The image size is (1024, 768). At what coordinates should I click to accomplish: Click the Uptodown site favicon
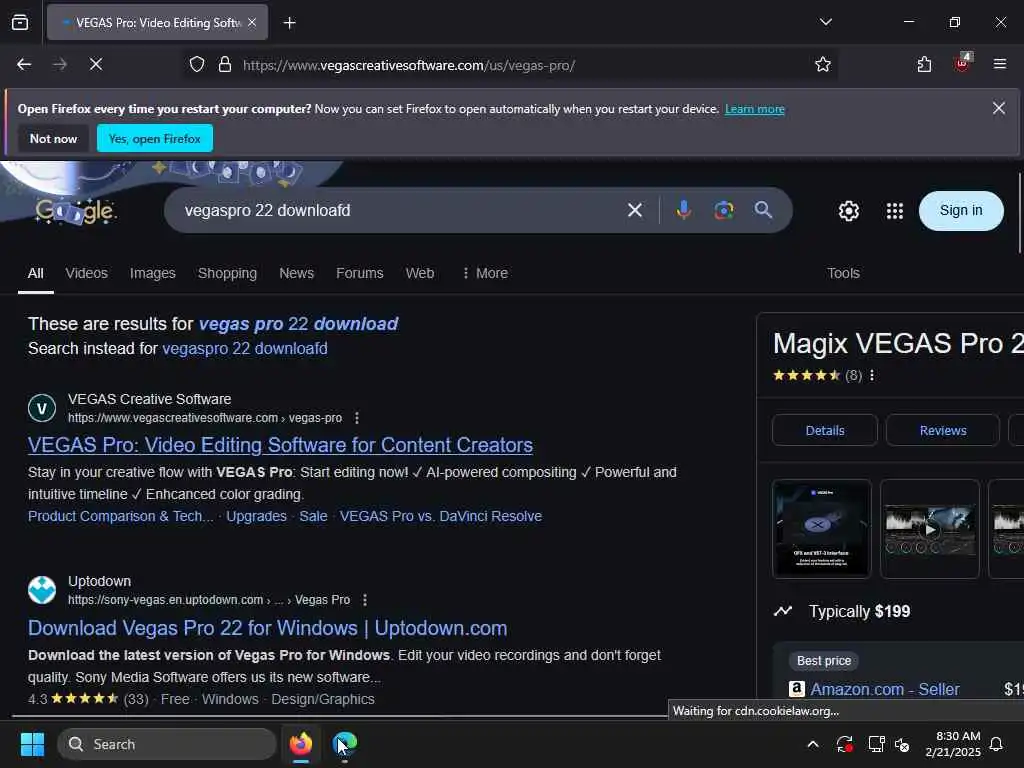(42, 590)
